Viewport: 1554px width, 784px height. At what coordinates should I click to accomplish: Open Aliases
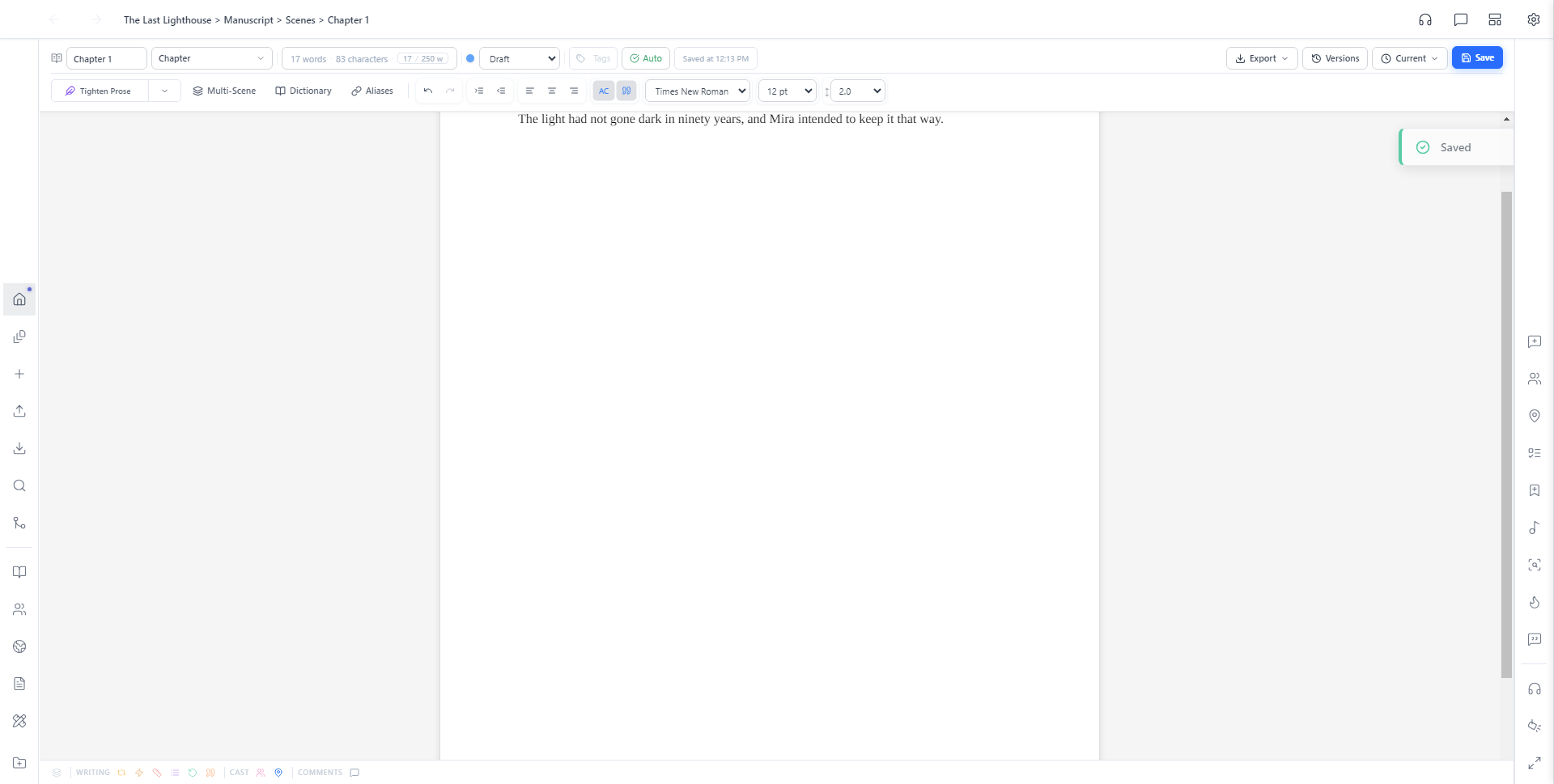[x=372, y=91]
